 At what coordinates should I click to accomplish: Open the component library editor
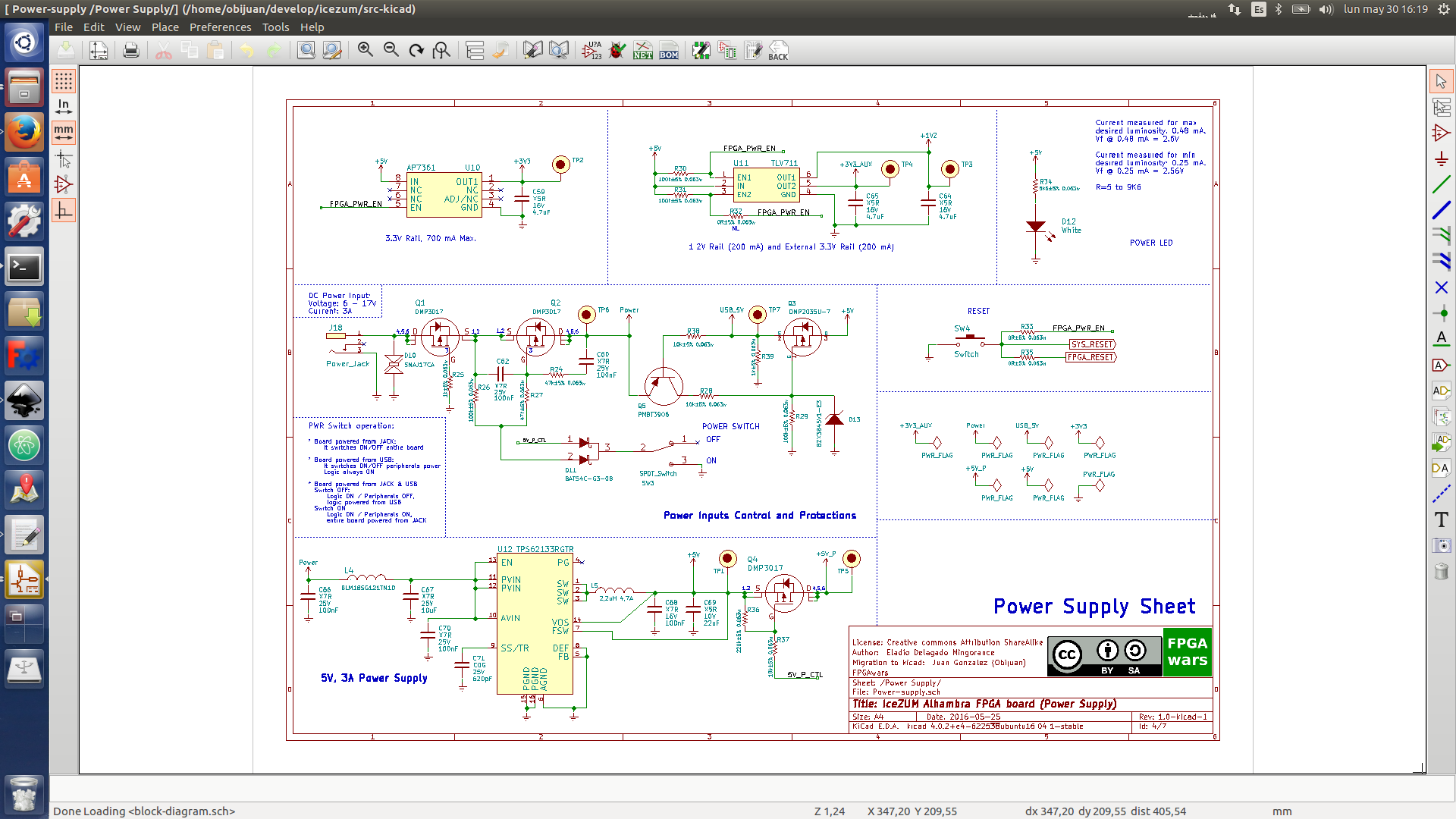tap(533, 49)
